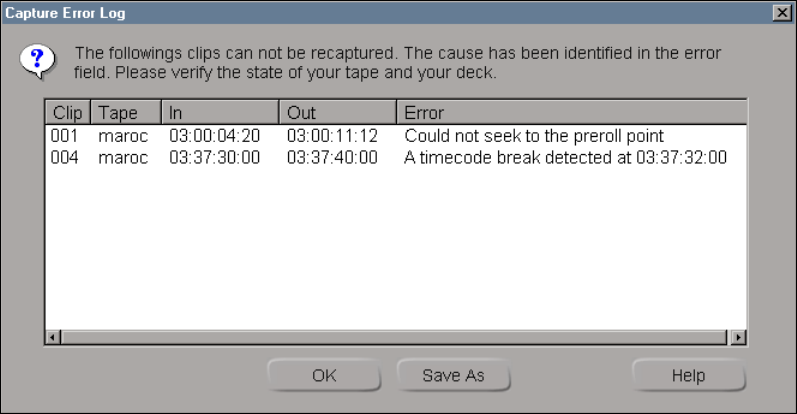
Task: Click the Error column header
Action: click(571, 113)
